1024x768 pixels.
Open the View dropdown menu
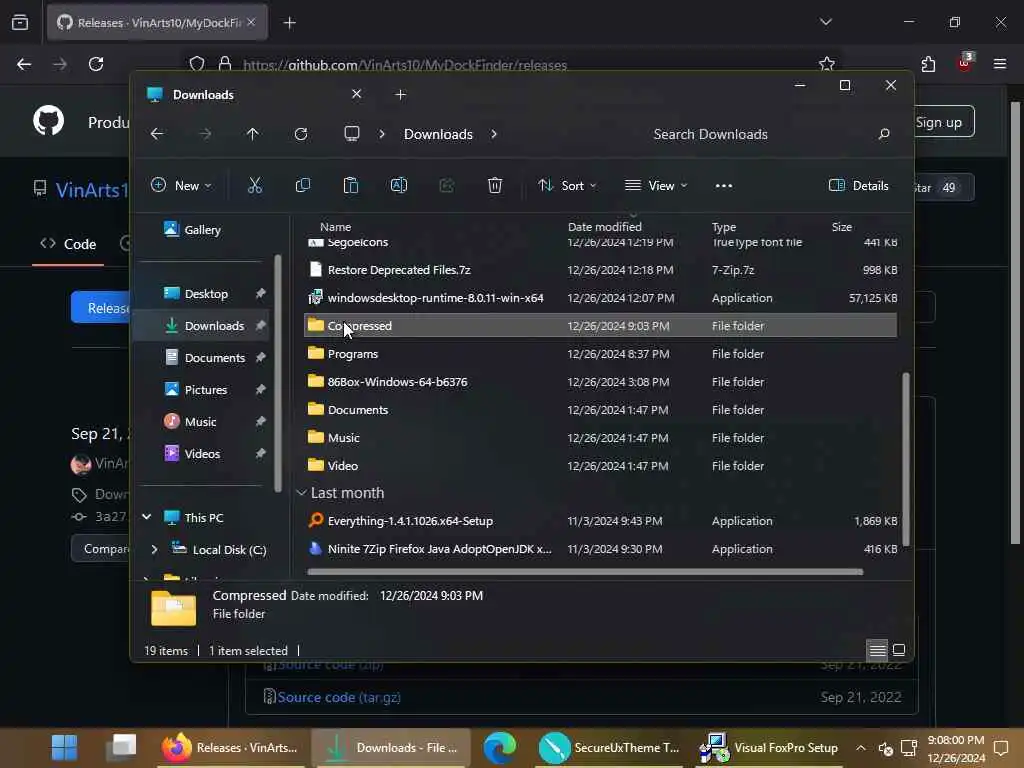656,185
